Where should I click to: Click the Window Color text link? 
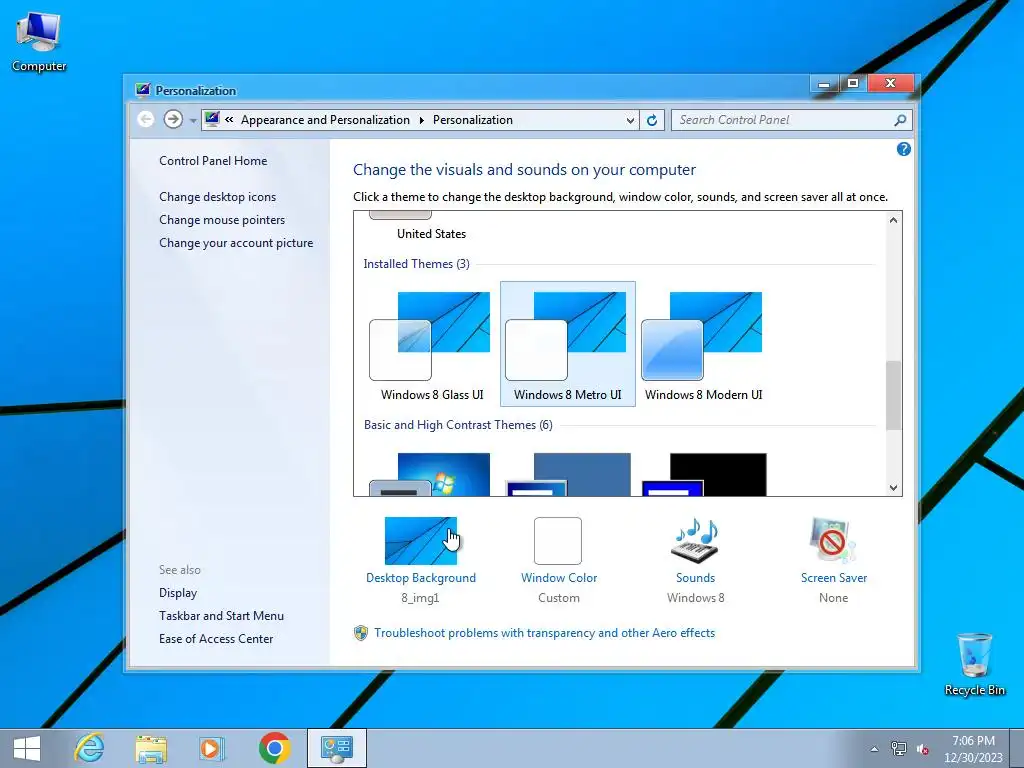pos(559,578)
